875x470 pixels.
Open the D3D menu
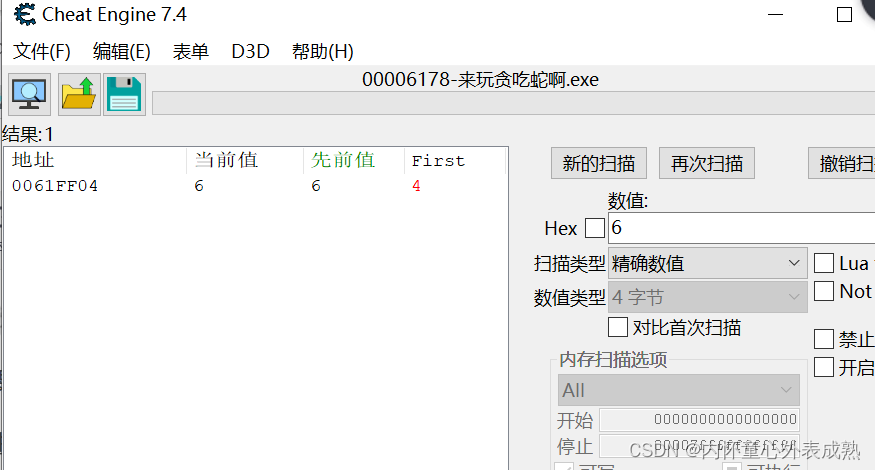pyautogui.click(x=251, y=51)
